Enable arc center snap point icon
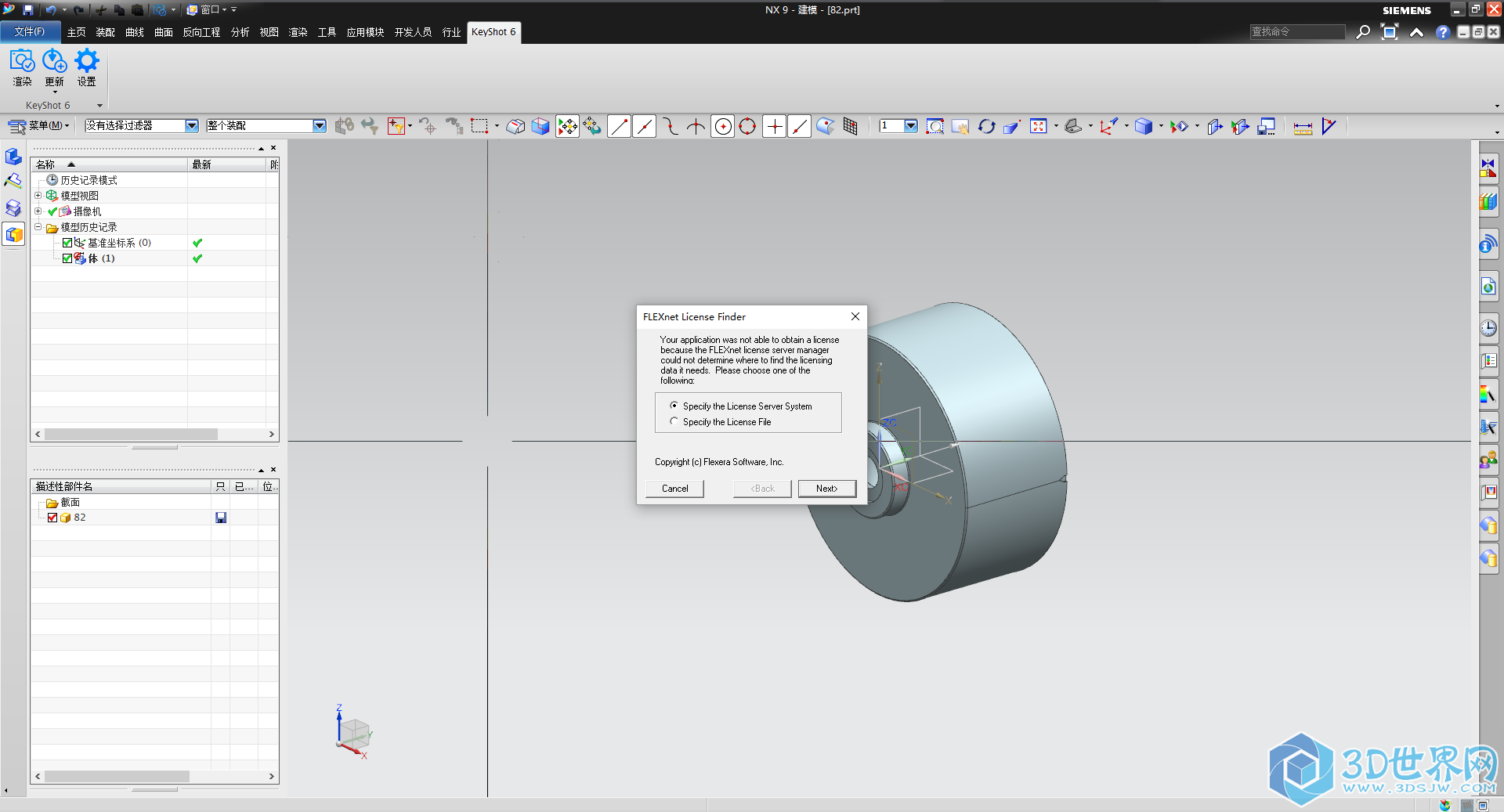1504x812 pixels. coord(723,126)
